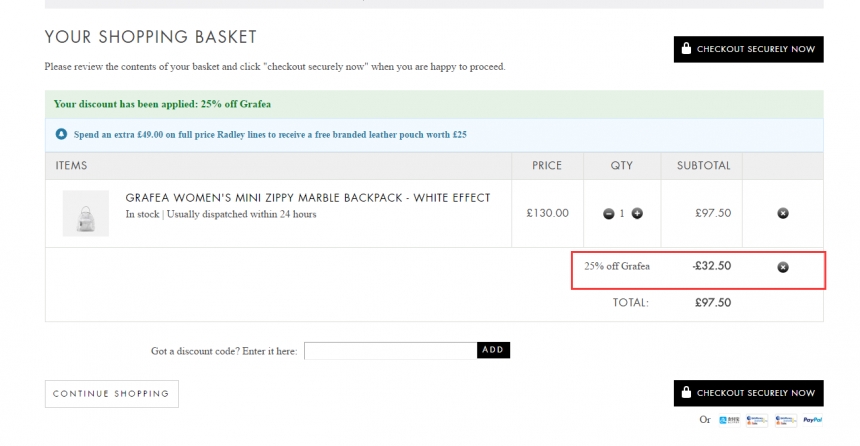Click the discount code input field
Image resolution: width=860 pixels, height=446 pixels.
coord(391,351)
